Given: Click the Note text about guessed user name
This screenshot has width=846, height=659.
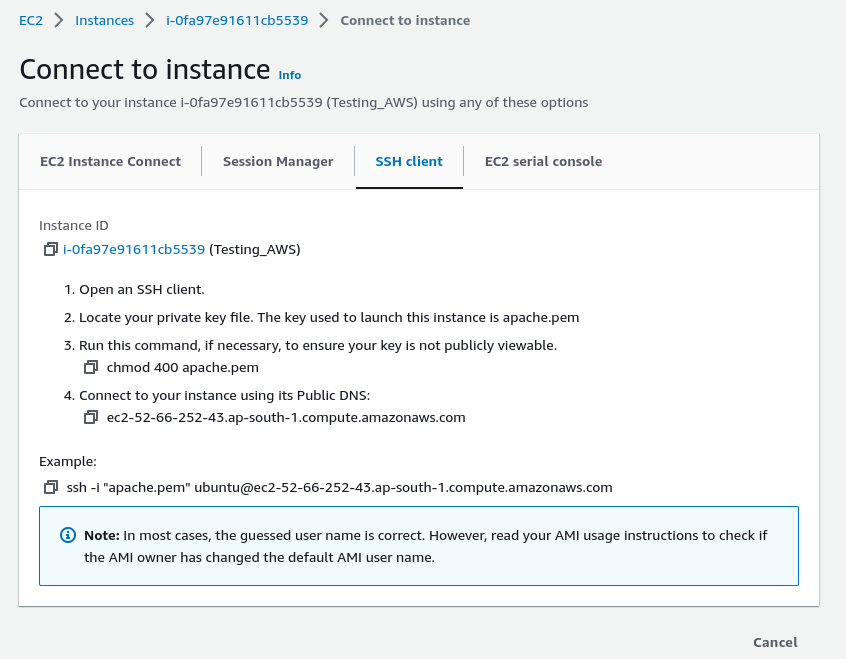Looking at the screenshot, I should [x=426, y=546].
